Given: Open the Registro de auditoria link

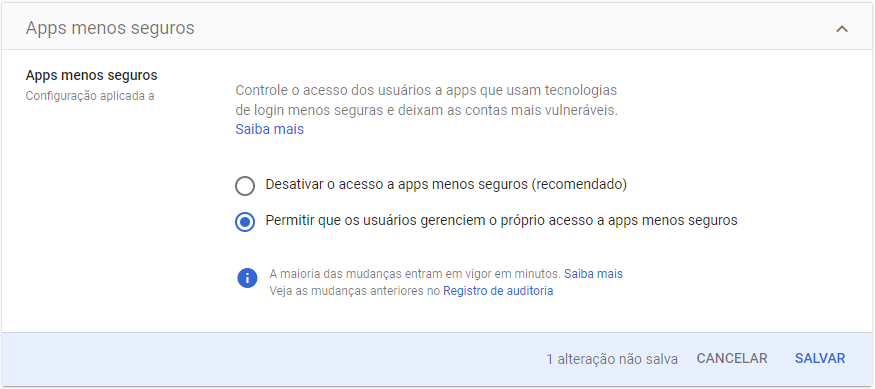Looking at the screenshot, I should click(498, 291).
